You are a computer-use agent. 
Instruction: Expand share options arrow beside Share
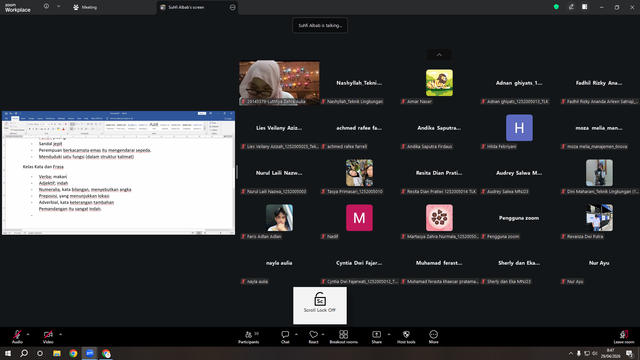[389, 334]
